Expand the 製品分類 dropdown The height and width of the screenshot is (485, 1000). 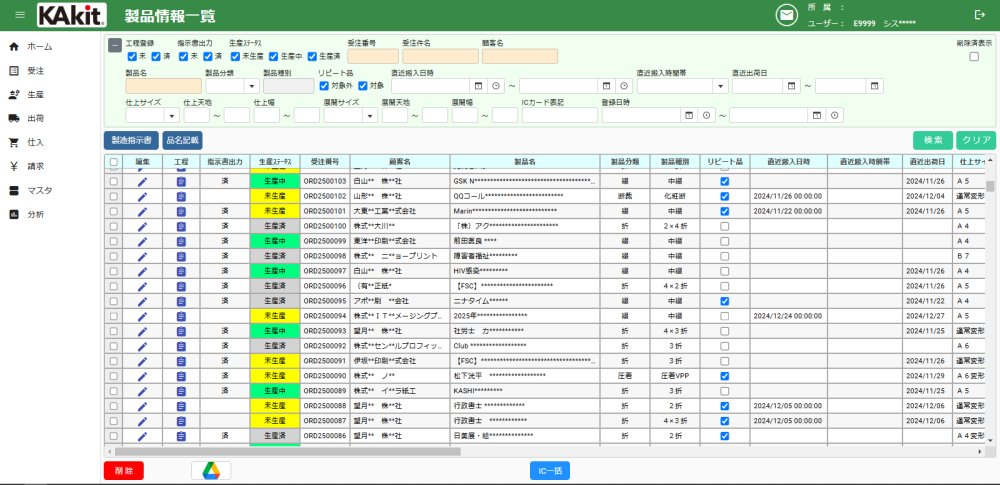[x=251, y=86]
